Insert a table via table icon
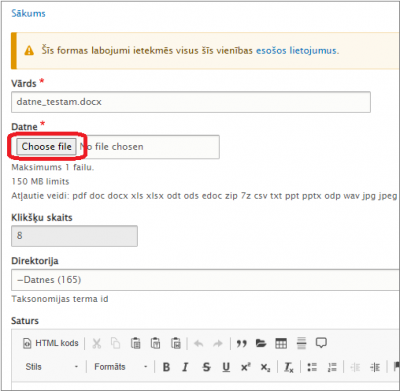 pyautogui.click(x=281, y=343)
